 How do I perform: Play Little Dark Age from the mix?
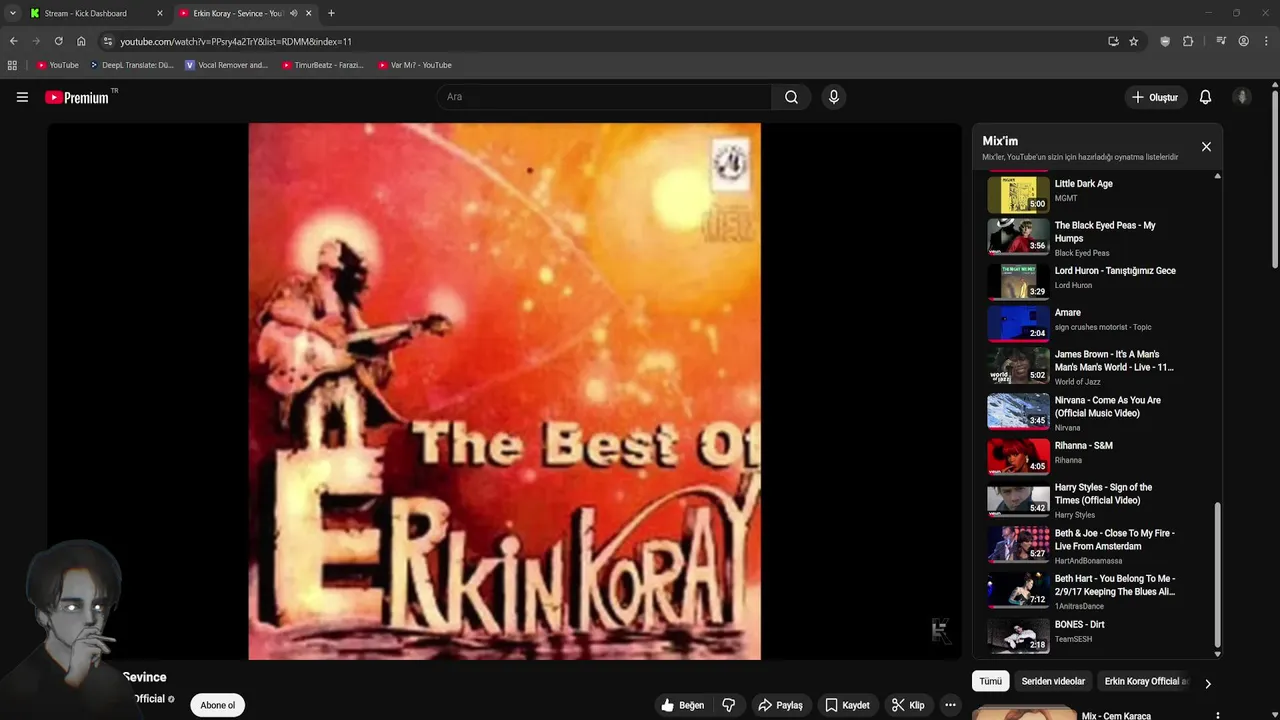1095,194
